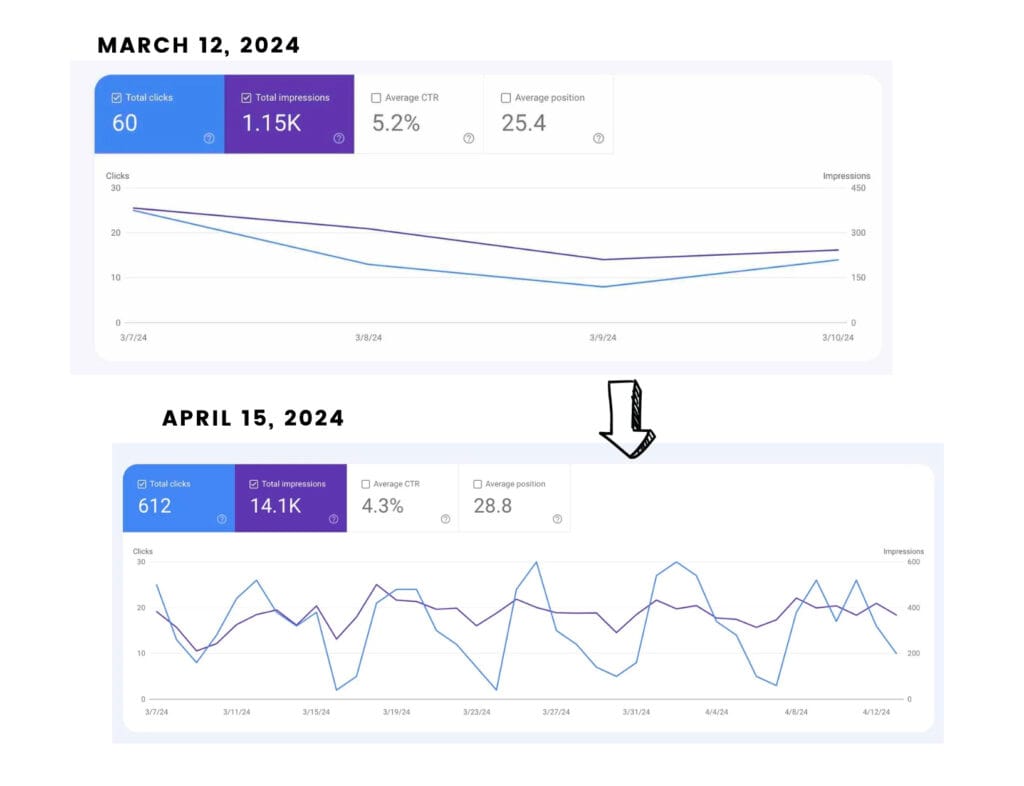Viewport: 1024px width, 786px height.
Task: Open help icon beside 25.4 Average position
Action: click(x=598, y=139)
